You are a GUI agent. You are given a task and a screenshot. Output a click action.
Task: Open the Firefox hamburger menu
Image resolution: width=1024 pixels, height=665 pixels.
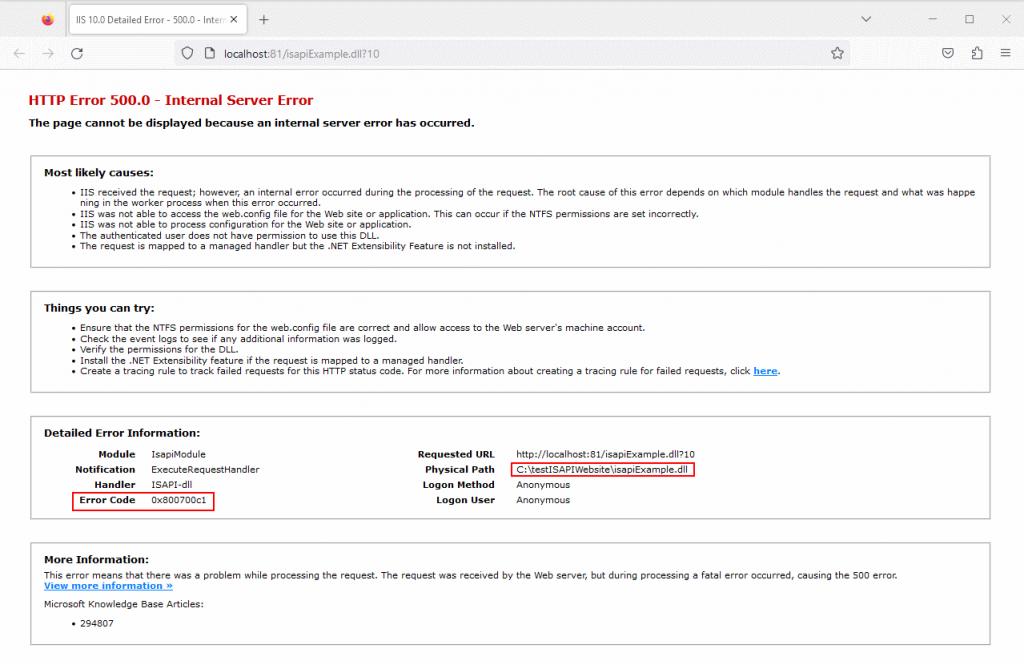click(x=1006, y=54)
